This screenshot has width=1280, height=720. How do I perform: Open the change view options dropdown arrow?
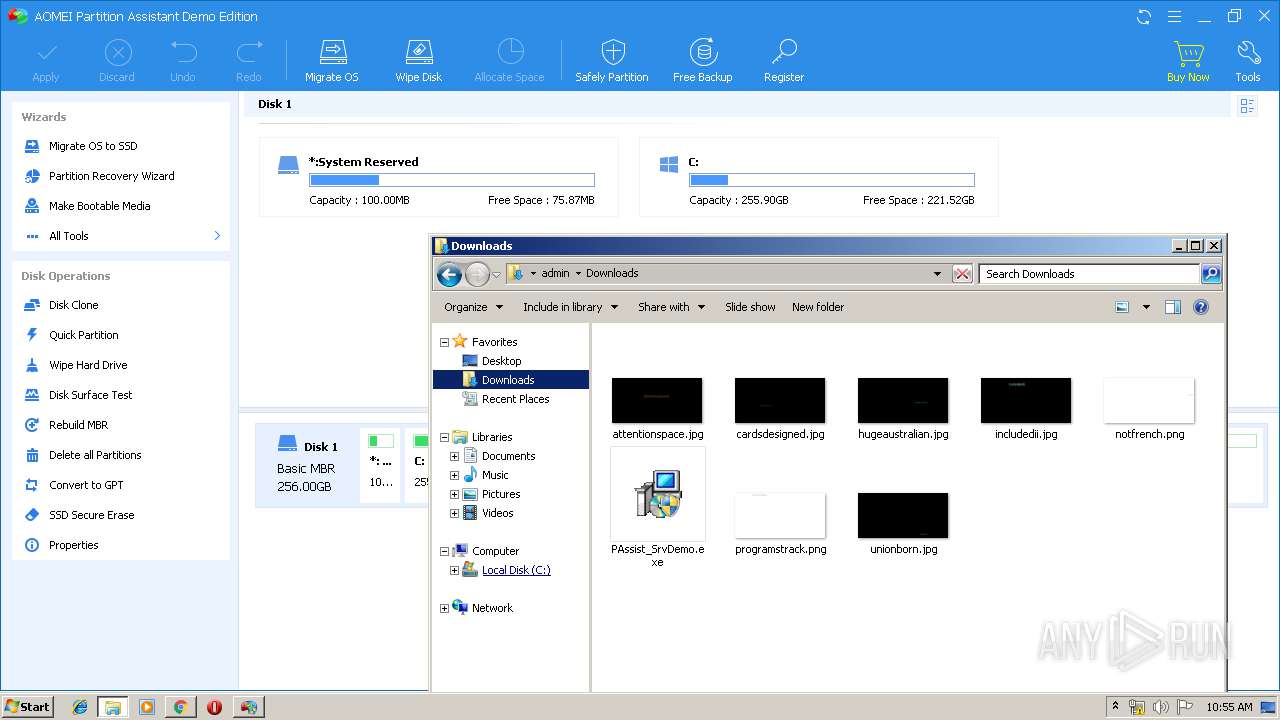click(1146, 307)
